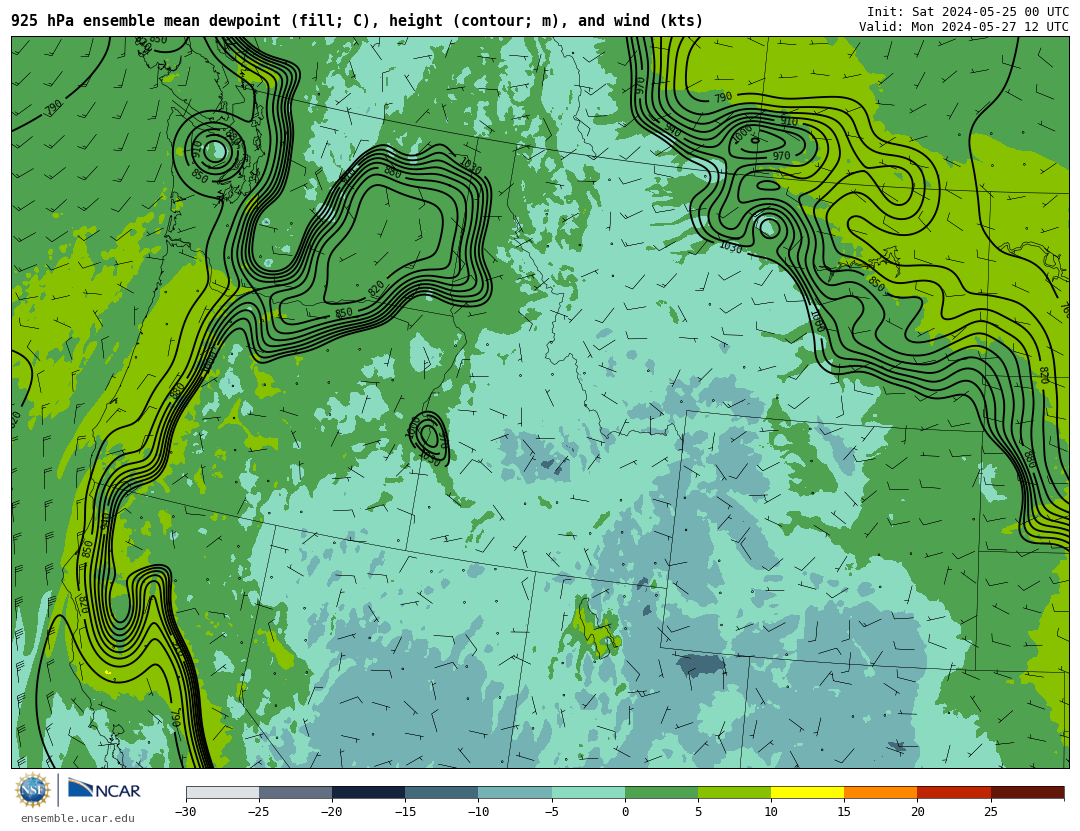
Task: Click the colorbar tick label '0'
Action: click(625, 812)
